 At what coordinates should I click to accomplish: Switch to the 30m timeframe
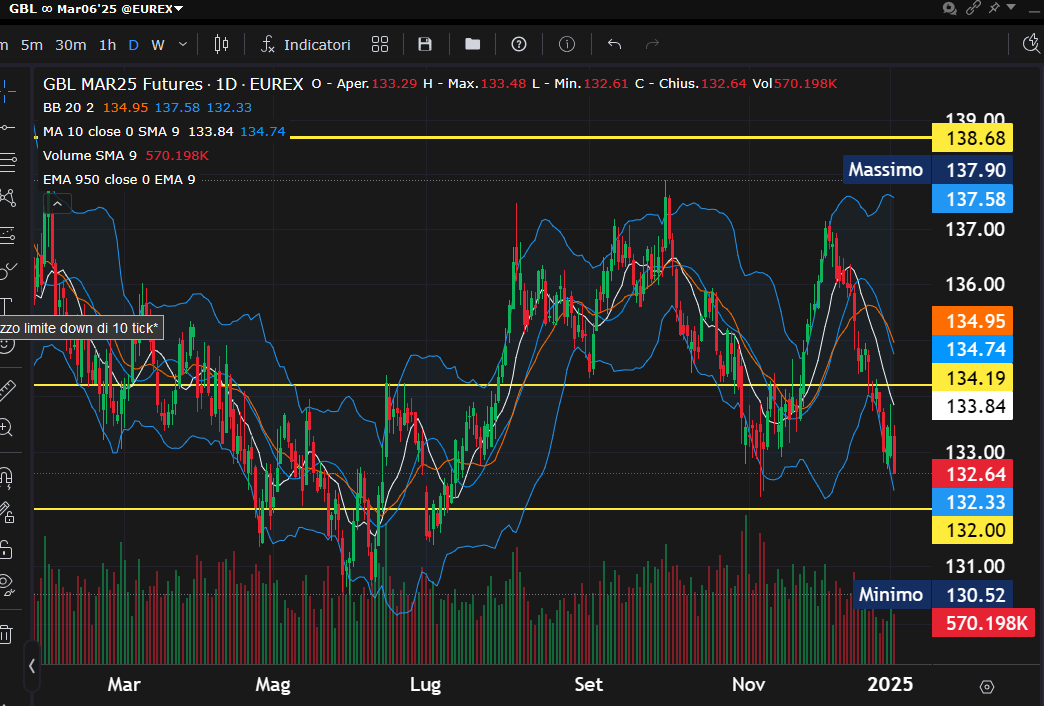[x=70, y=44]
